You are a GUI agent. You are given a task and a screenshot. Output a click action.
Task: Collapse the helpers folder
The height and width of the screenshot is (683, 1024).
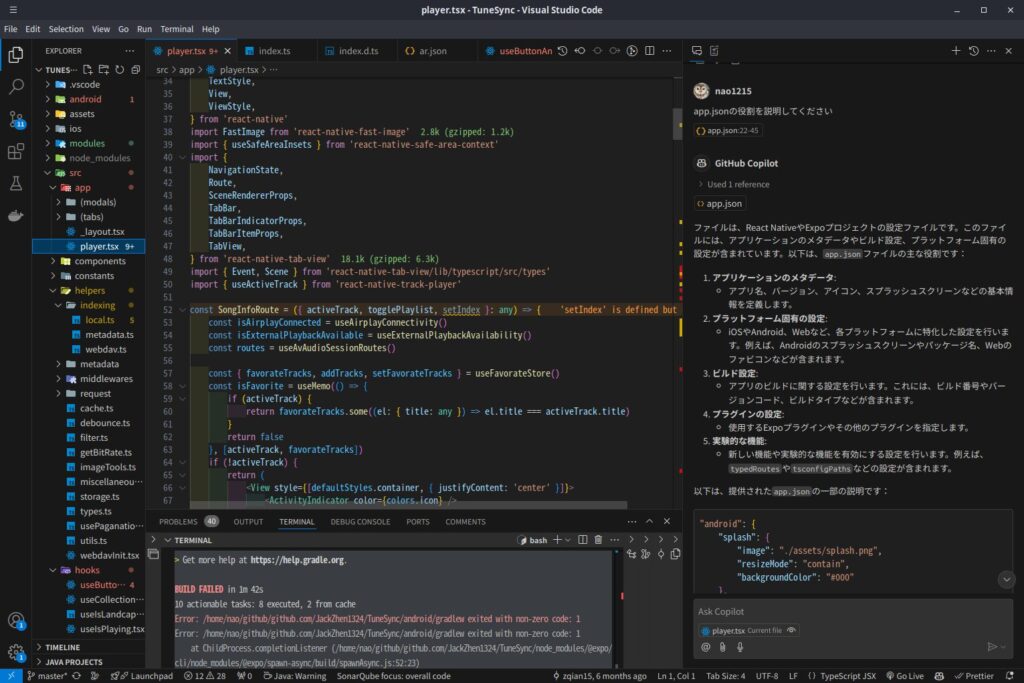(89, 290)
